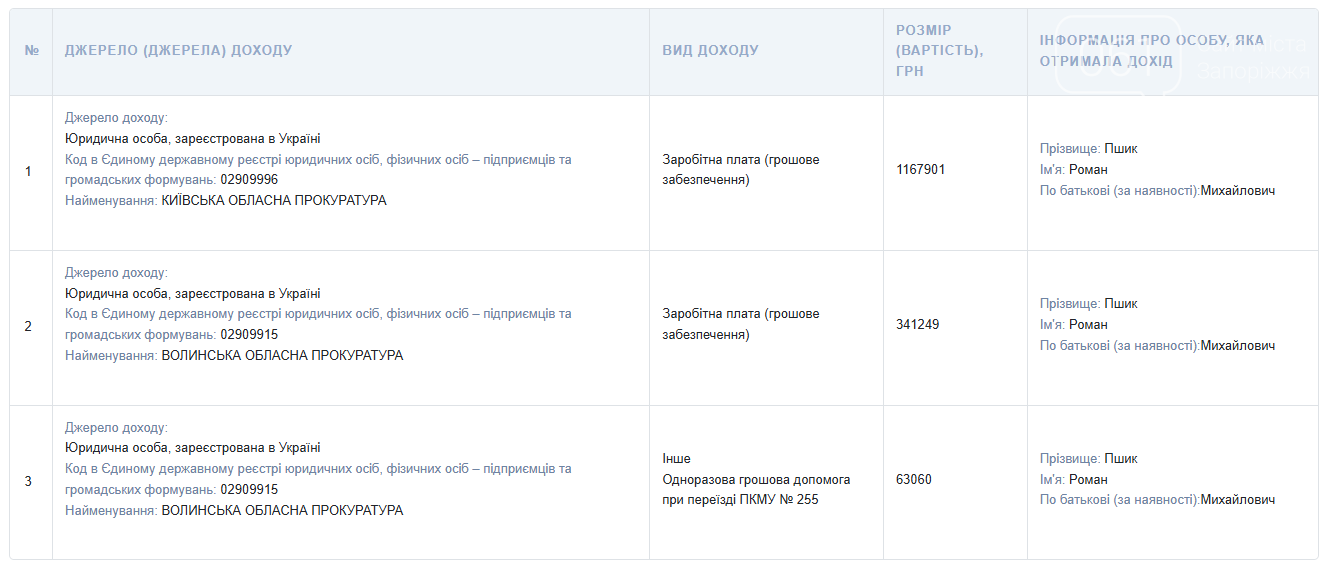Viewport: 1324px width, 572px height.
Task: Click row number 1 cell
Action: [x=28, y=171]
